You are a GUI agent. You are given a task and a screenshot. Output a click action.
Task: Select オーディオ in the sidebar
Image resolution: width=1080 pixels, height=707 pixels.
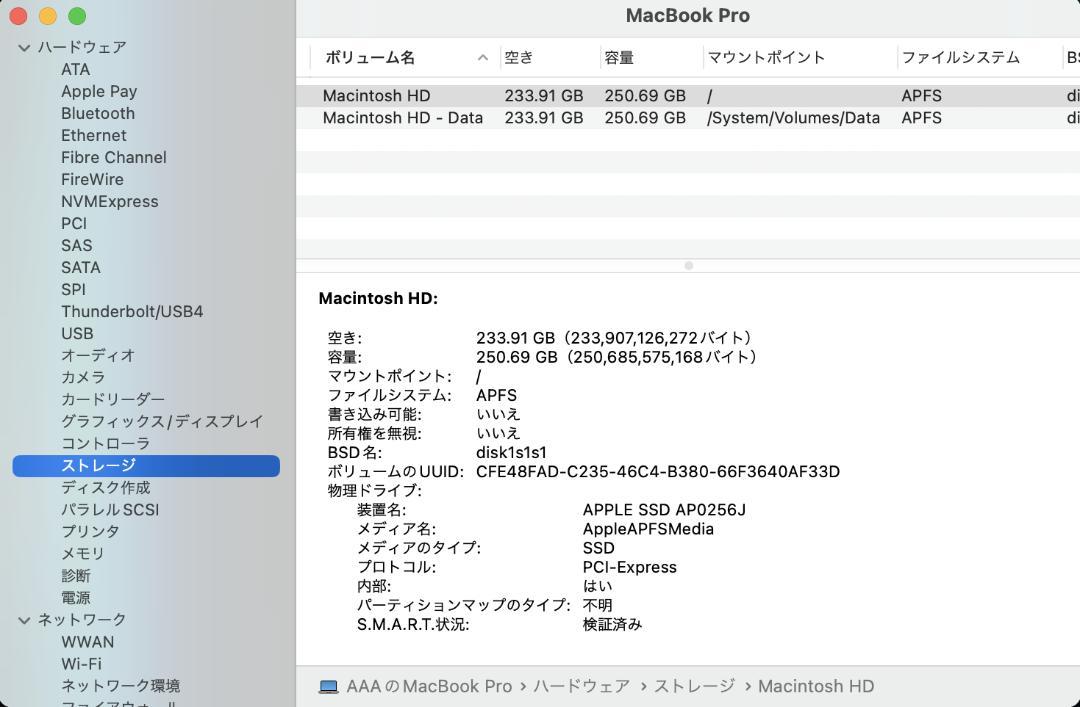coord(98,356)
